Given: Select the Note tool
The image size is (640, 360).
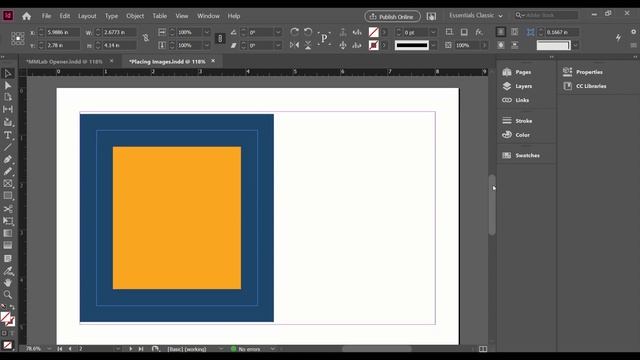Looking at the screenshot, I should coord(7,258).
